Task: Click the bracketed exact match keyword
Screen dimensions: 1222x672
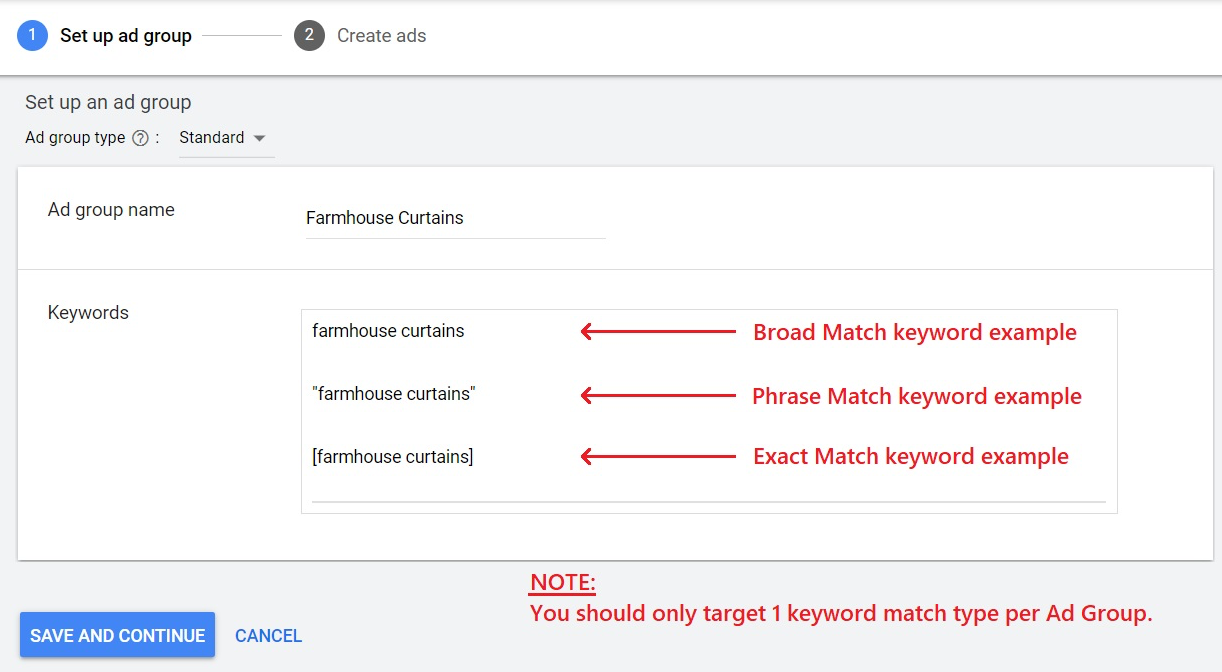Action: point(392,456)
